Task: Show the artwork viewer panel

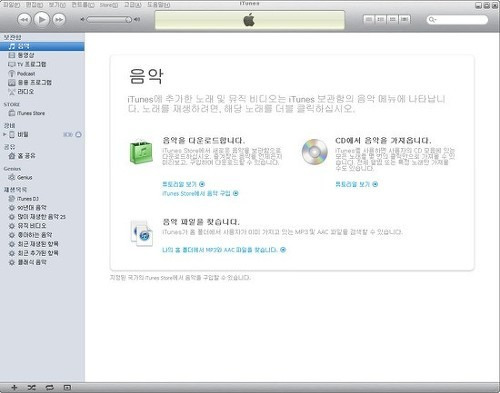Action: [x=67, y=387]
